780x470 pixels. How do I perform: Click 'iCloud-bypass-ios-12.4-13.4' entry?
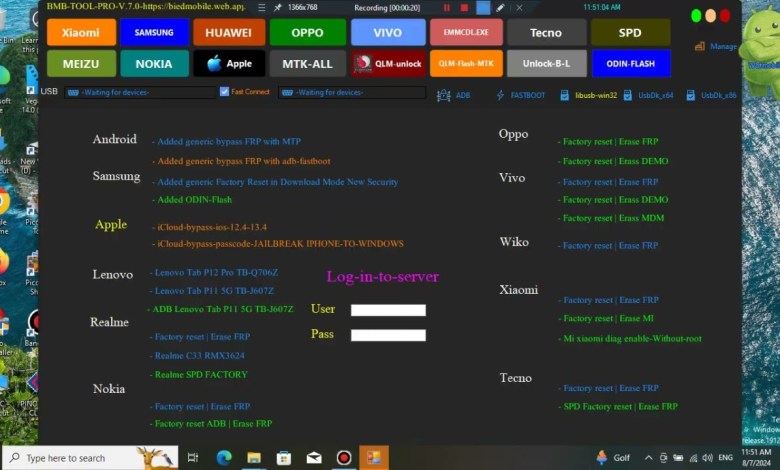tap(209, 227)
